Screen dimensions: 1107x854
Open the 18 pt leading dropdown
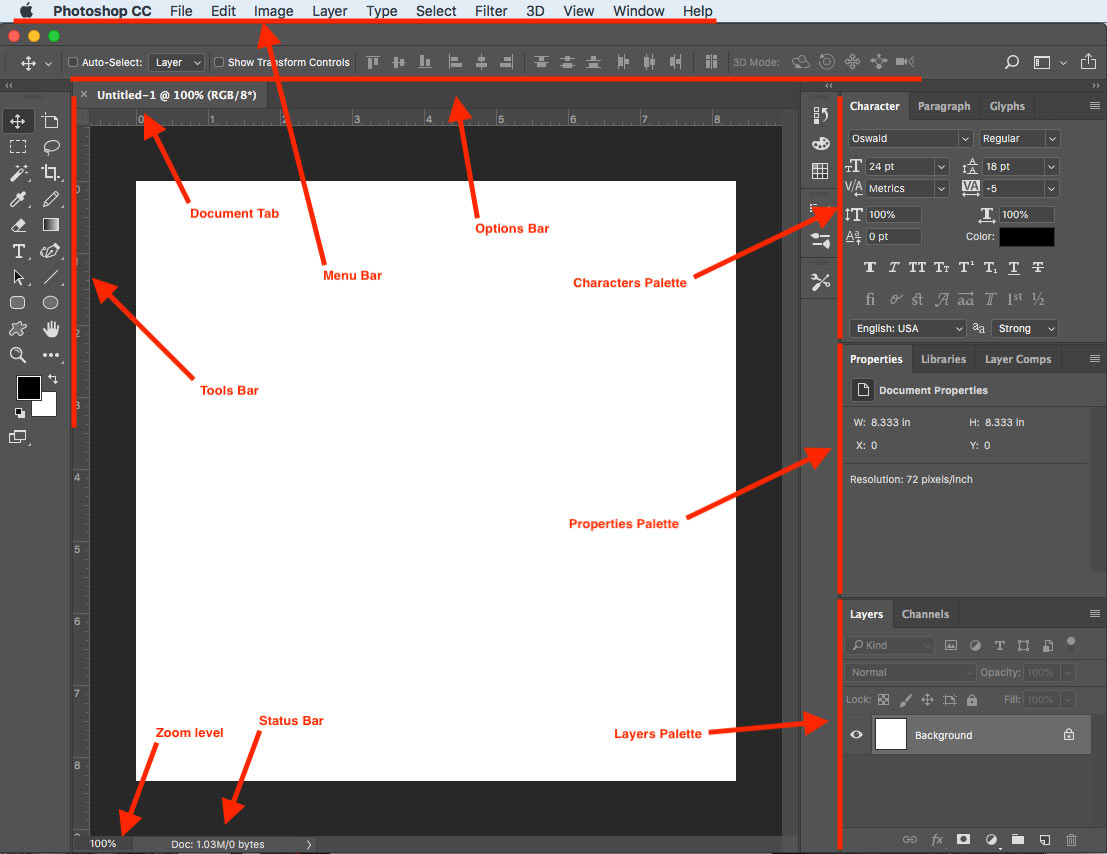1051,167
